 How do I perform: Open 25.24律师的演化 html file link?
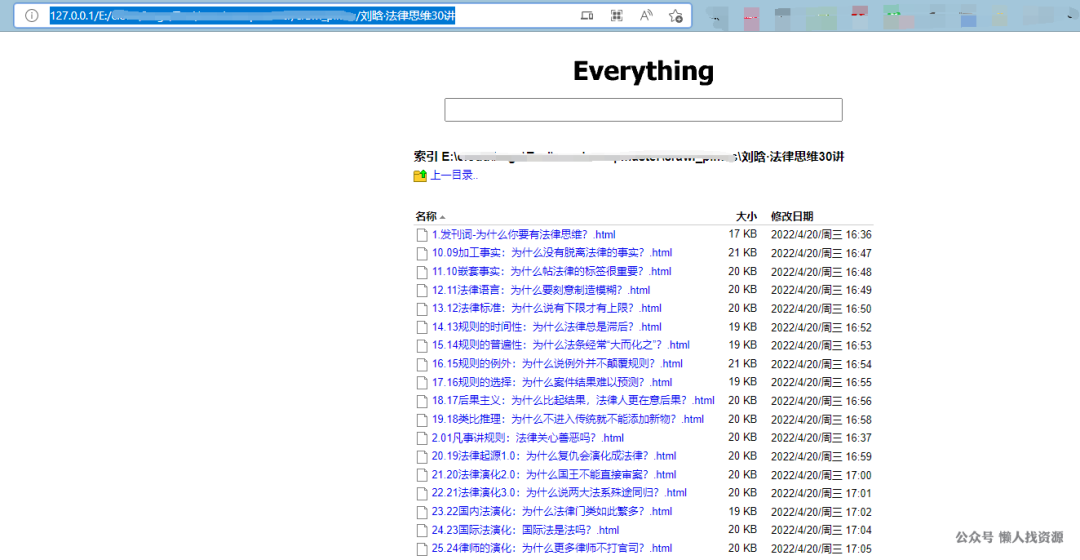coord(552,548)
